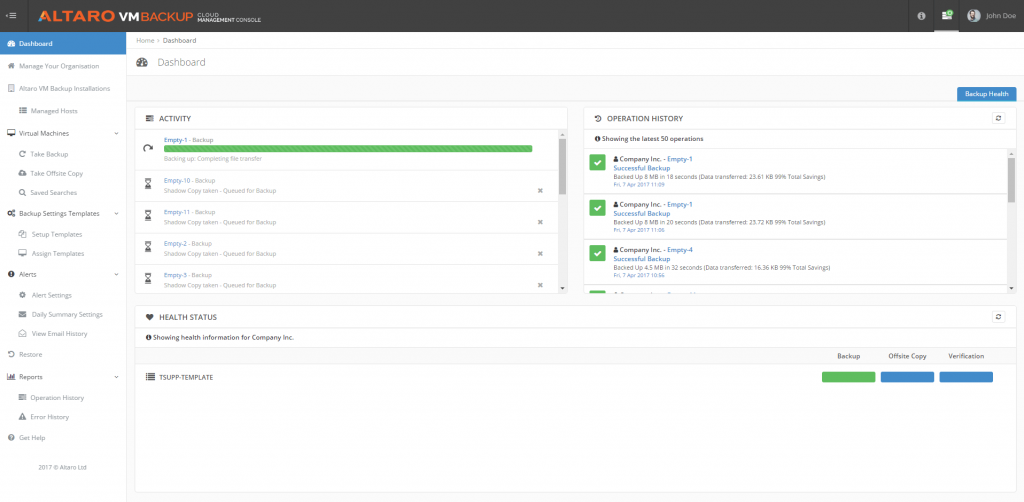Viewport: 1024px width, 502px height.
Task: Cancel the queued Empty-11 backup
Action: pyautogui.click(x=540, y=222)
